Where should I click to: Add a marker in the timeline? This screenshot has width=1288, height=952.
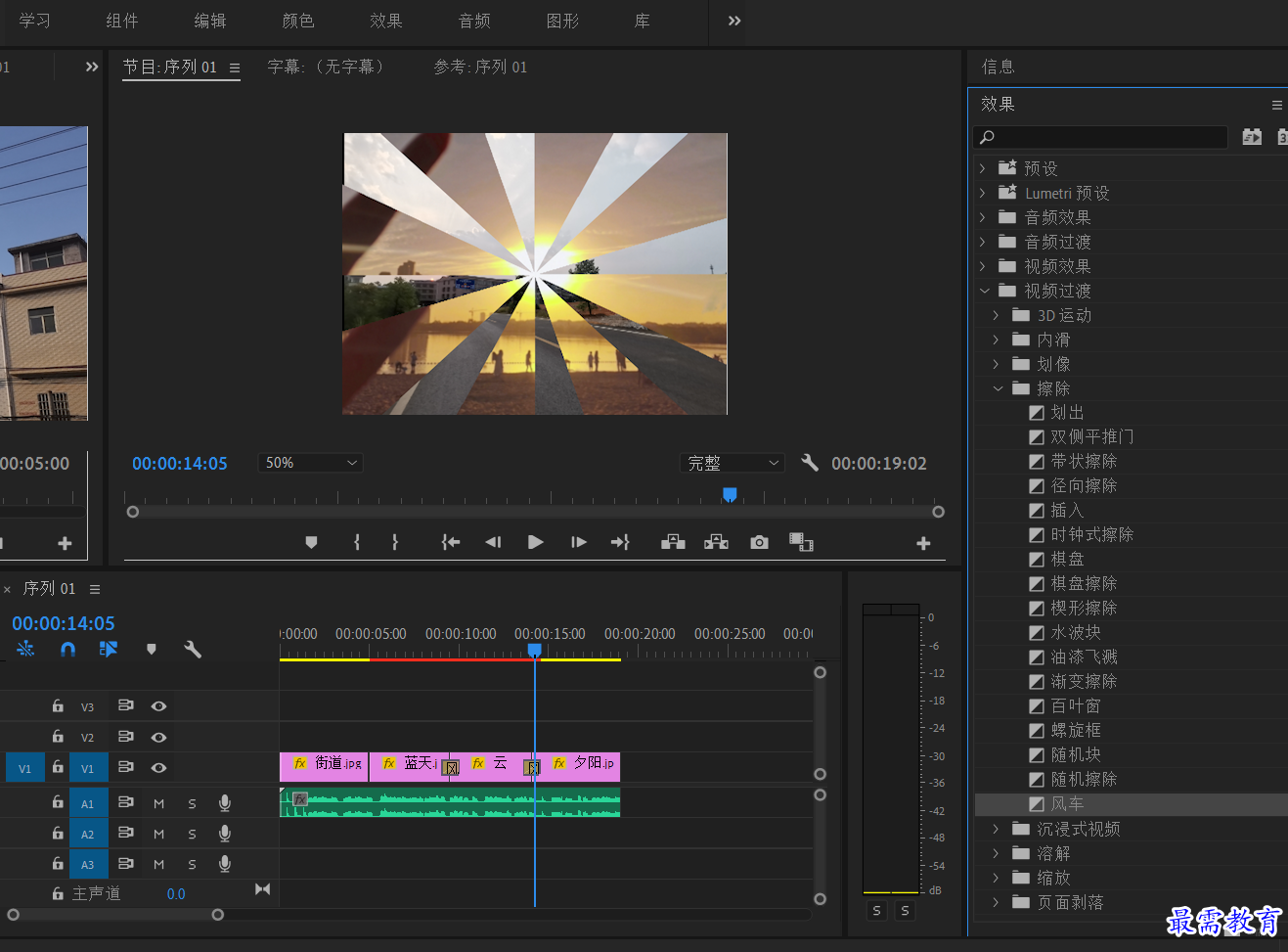151,649
